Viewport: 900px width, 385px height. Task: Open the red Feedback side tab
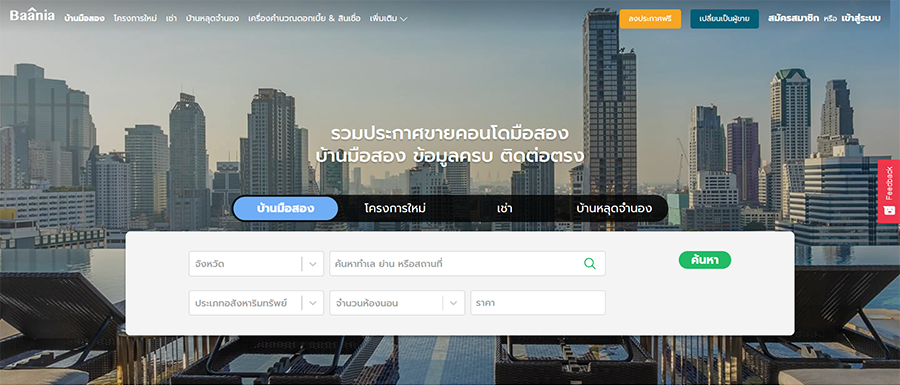[889, 191]
